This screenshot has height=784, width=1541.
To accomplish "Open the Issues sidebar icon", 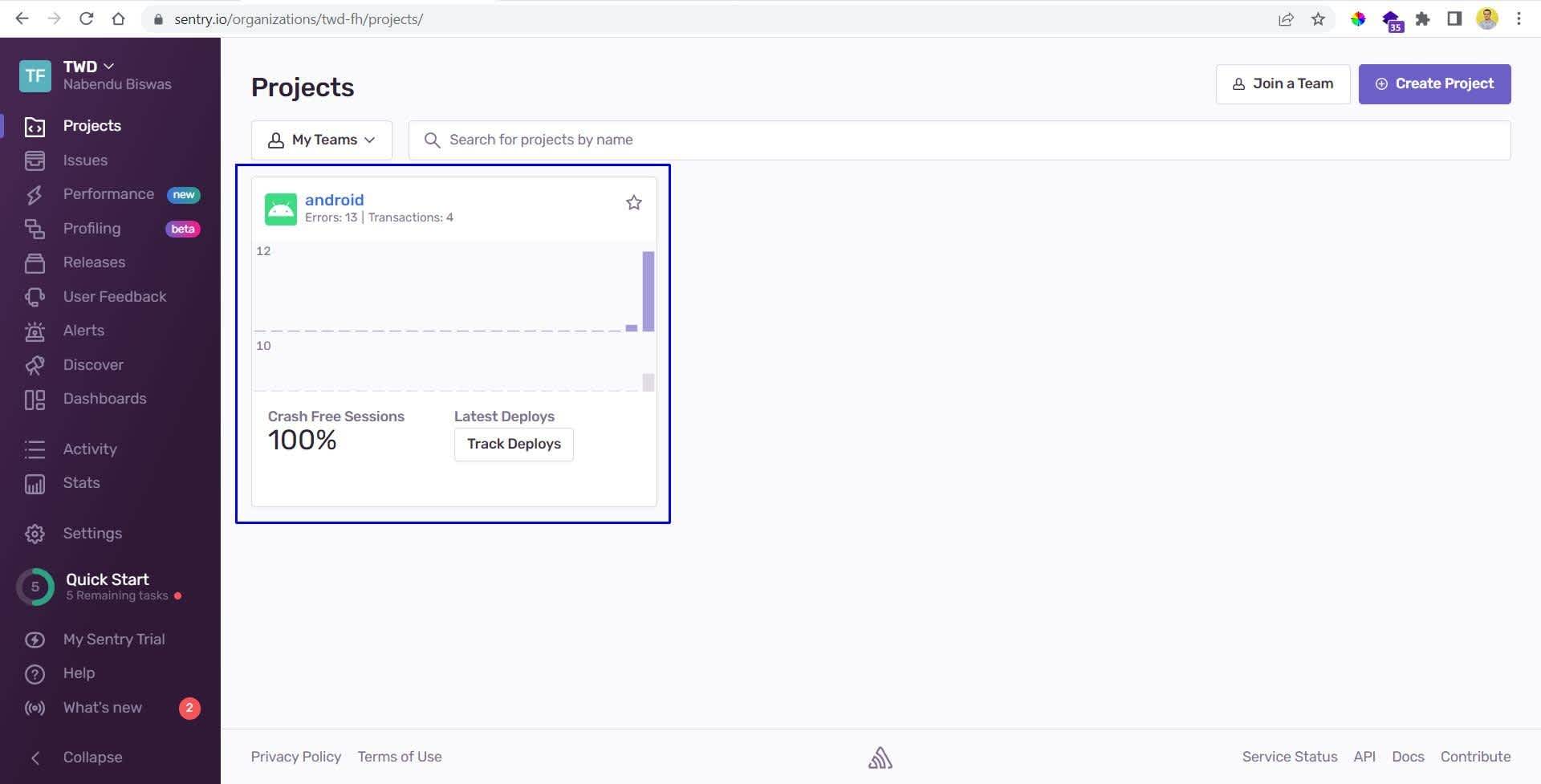I will (35, 160).
